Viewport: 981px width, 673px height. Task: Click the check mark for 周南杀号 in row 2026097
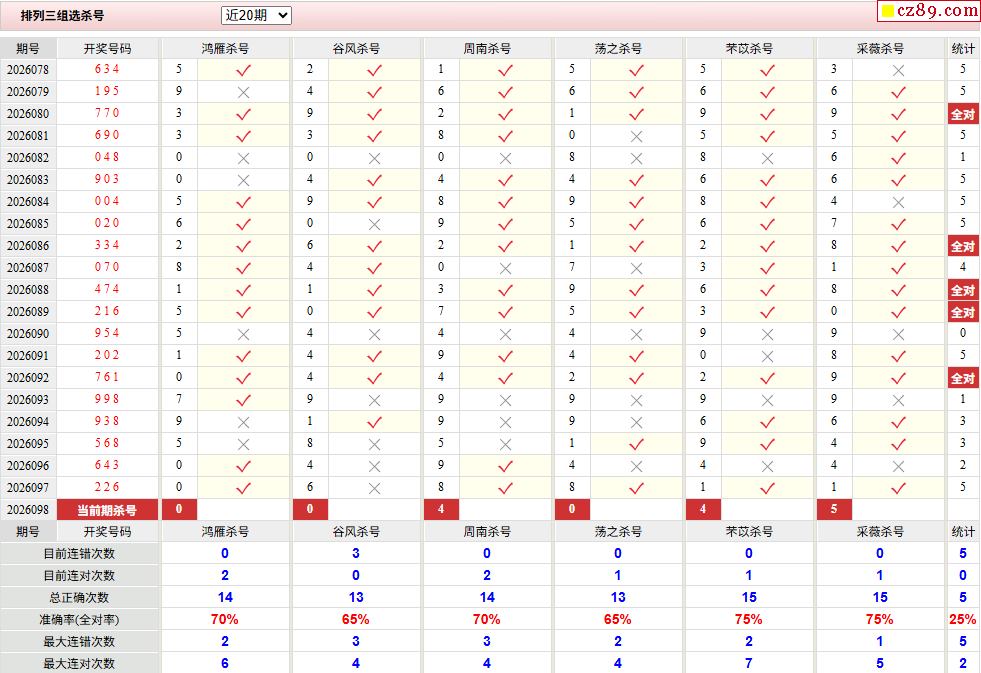click(505, 488)
